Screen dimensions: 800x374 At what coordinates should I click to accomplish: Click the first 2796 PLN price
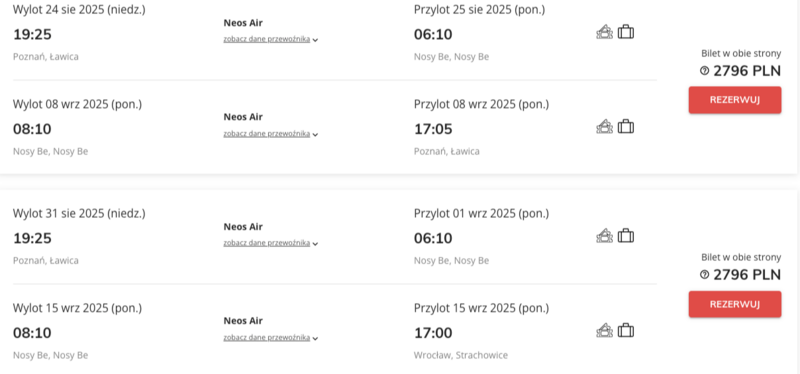pyautogui.click(x=747, y=71)
